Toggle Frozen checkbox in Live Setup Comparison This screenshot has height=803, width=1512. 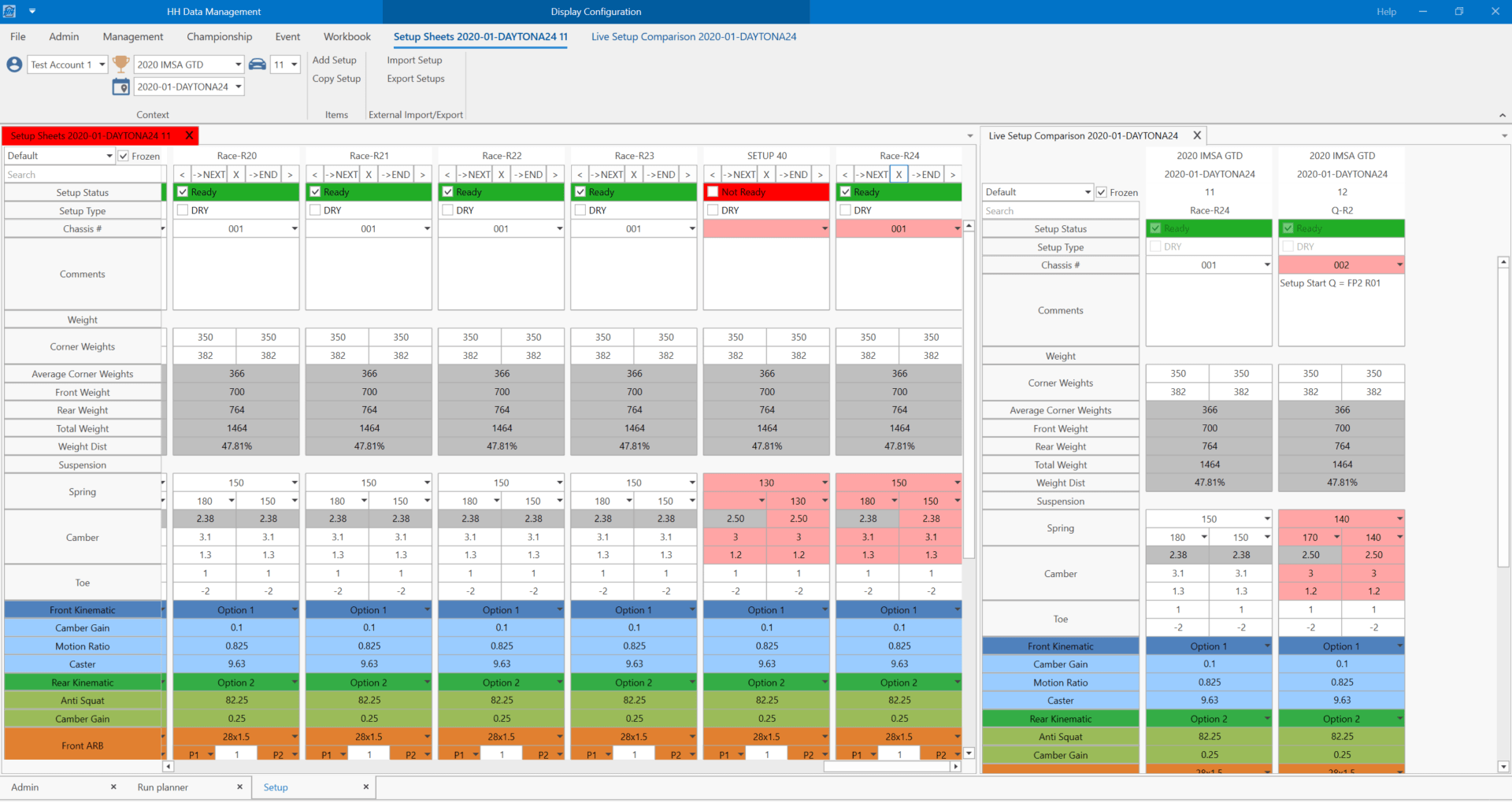pyautogui.click(x=1102, y=192)
